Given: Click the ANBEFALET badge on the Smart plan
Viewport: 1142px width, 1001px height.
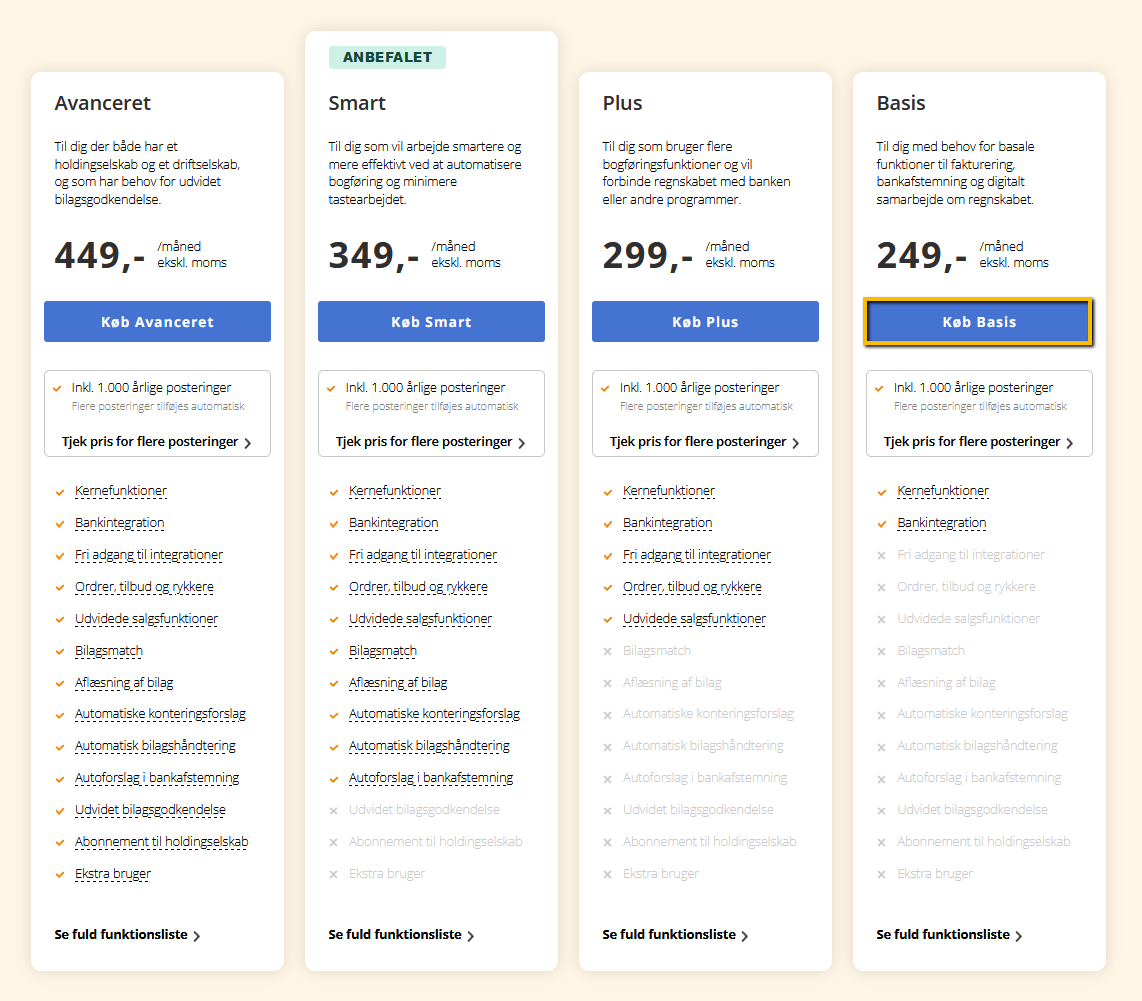Looking at the screenshot, I should (387, 57).
